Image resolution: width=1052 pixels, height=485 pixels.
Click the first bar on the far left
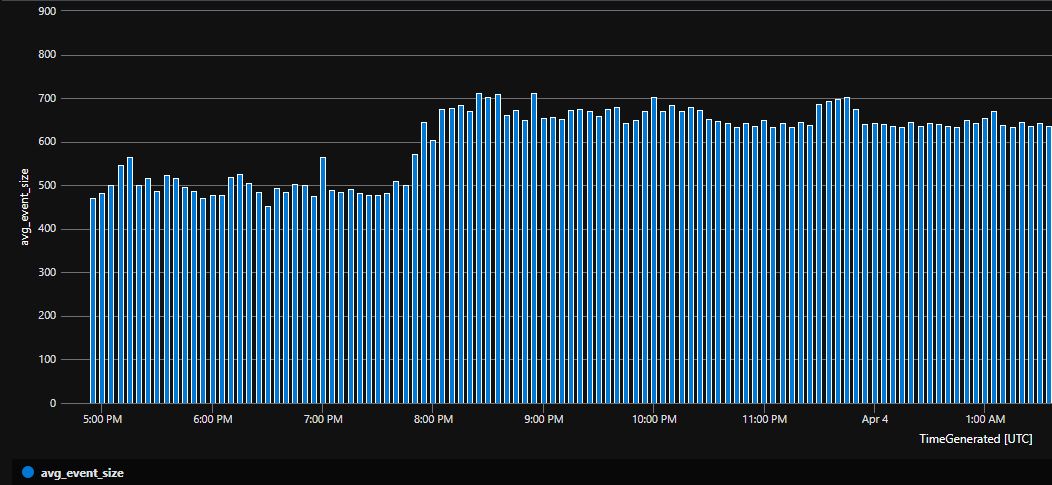pyautogui.click(x=93, y=300)
